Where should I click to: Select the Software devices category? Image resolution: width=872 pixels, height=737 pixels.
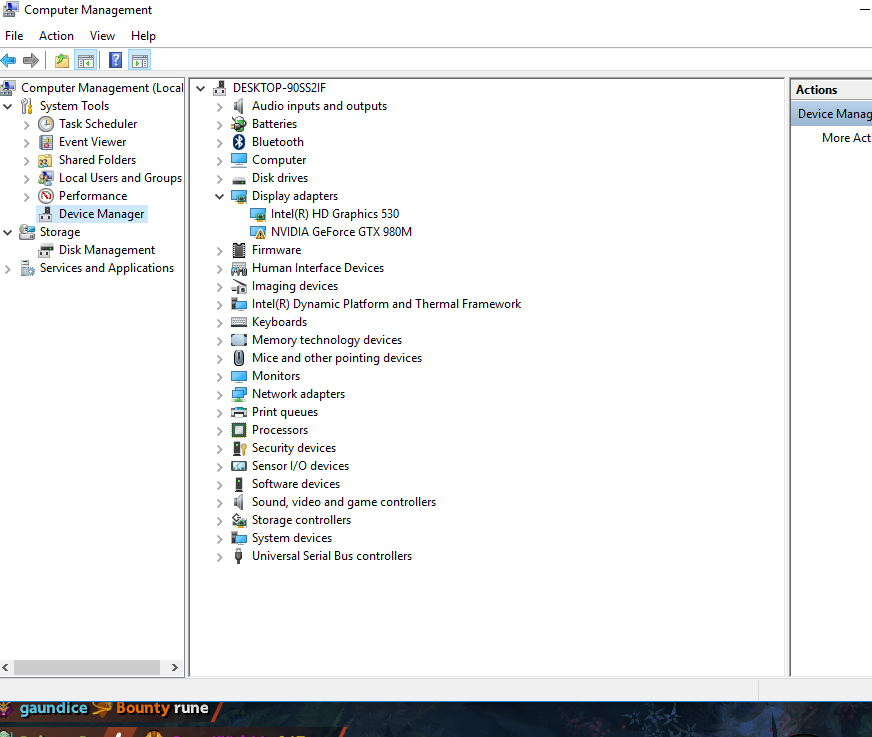295,484
